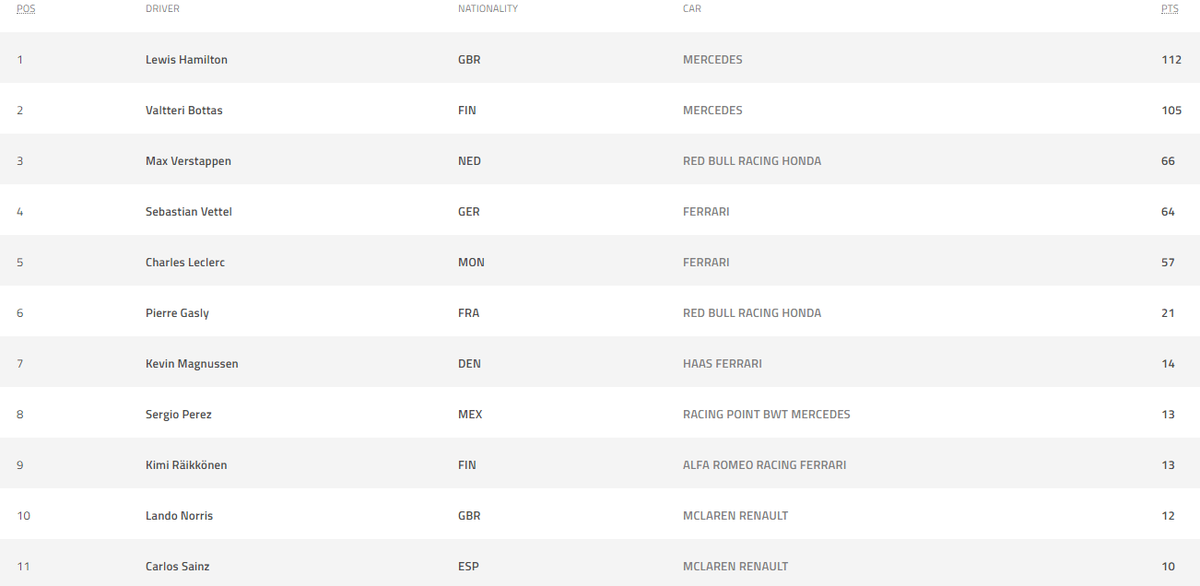Click HAAS FERRARI team link

tap(722, 364)
